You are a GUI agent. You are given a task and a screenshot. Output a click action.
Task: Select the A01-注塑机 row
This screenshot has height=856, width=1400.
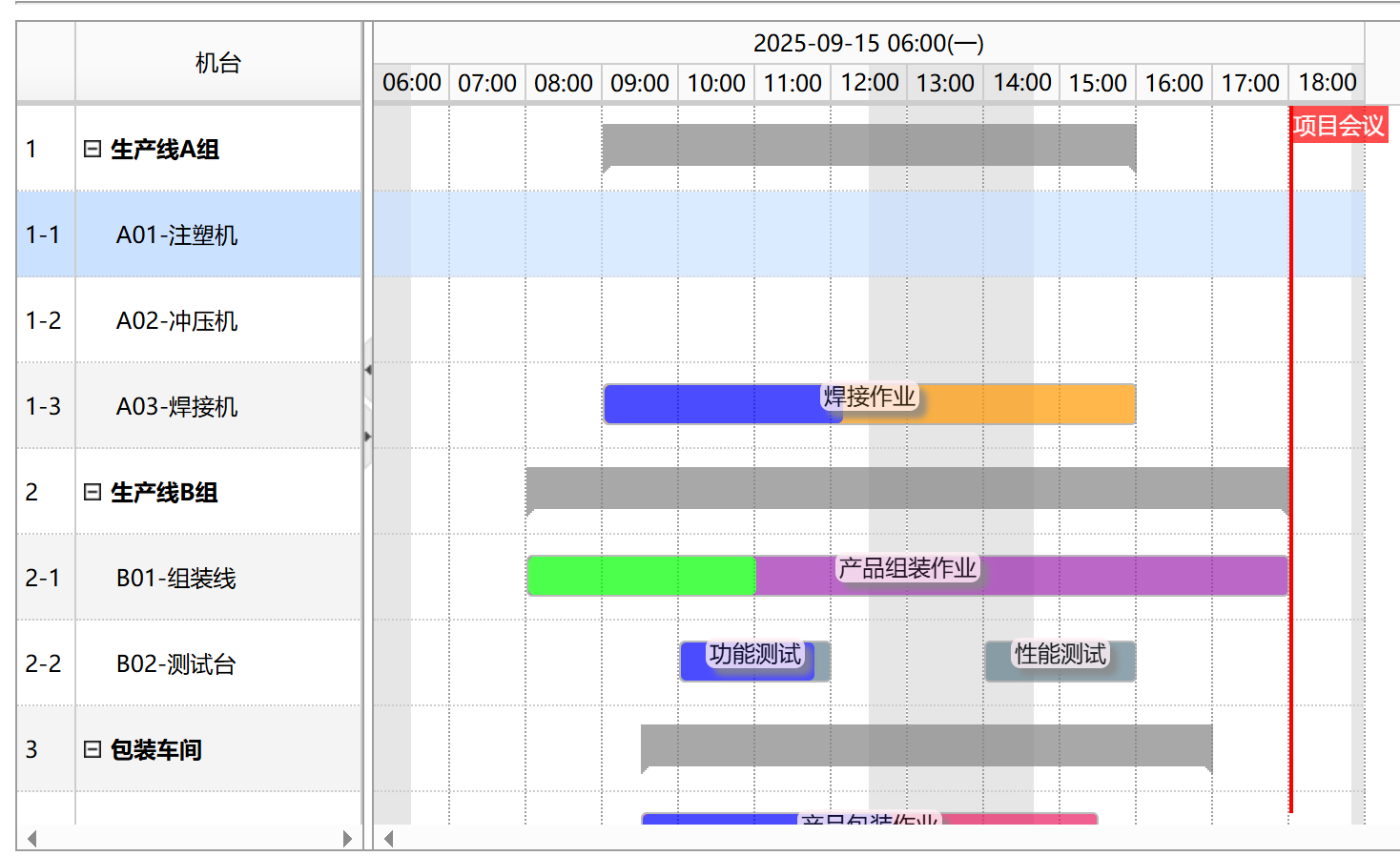(x=189, y=234)
